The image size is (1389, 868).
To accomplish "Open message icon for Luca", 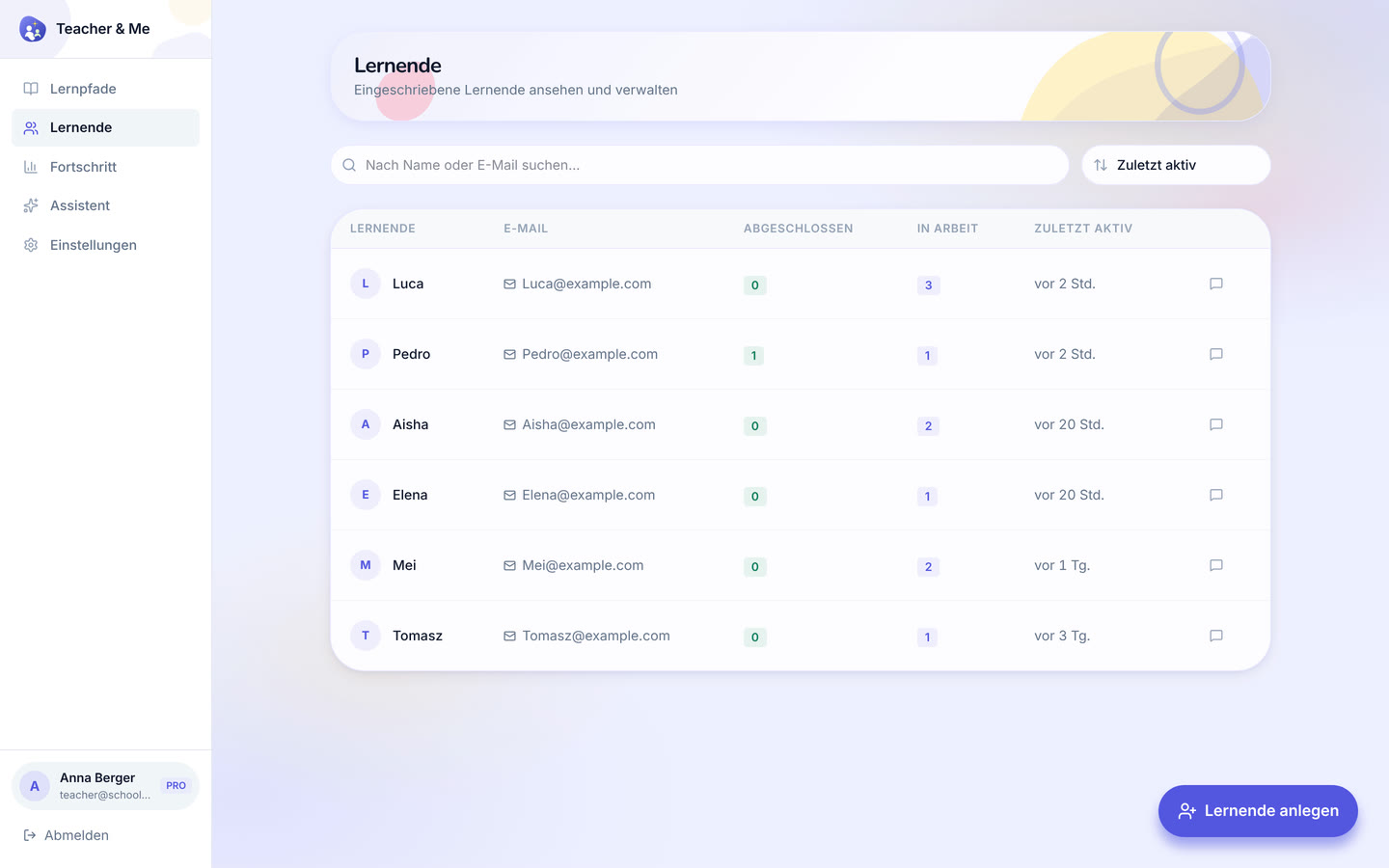I will (1216, 284).
